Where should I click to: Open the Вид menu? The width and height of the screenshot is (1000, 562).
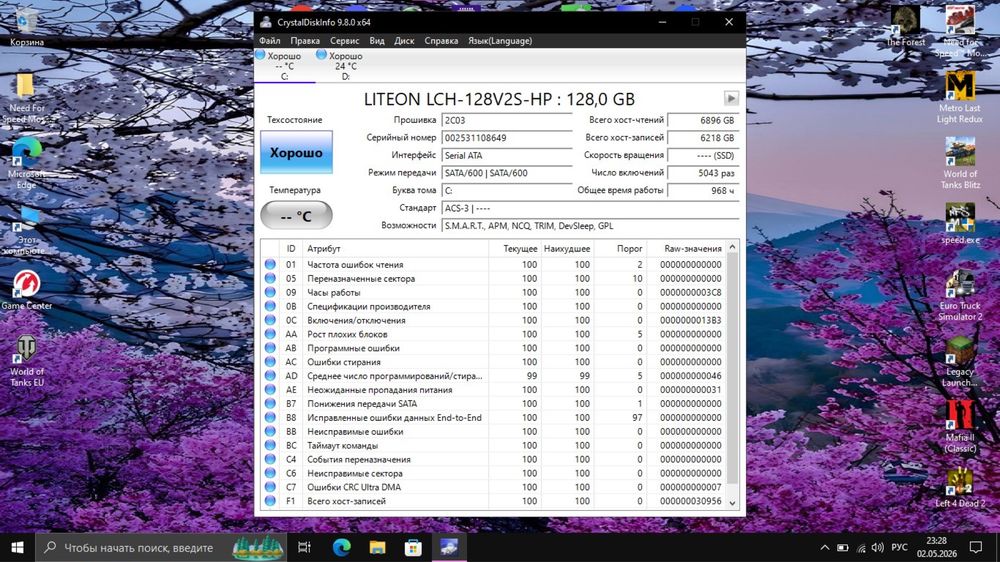pyautogui.click(x=377, y=41)
